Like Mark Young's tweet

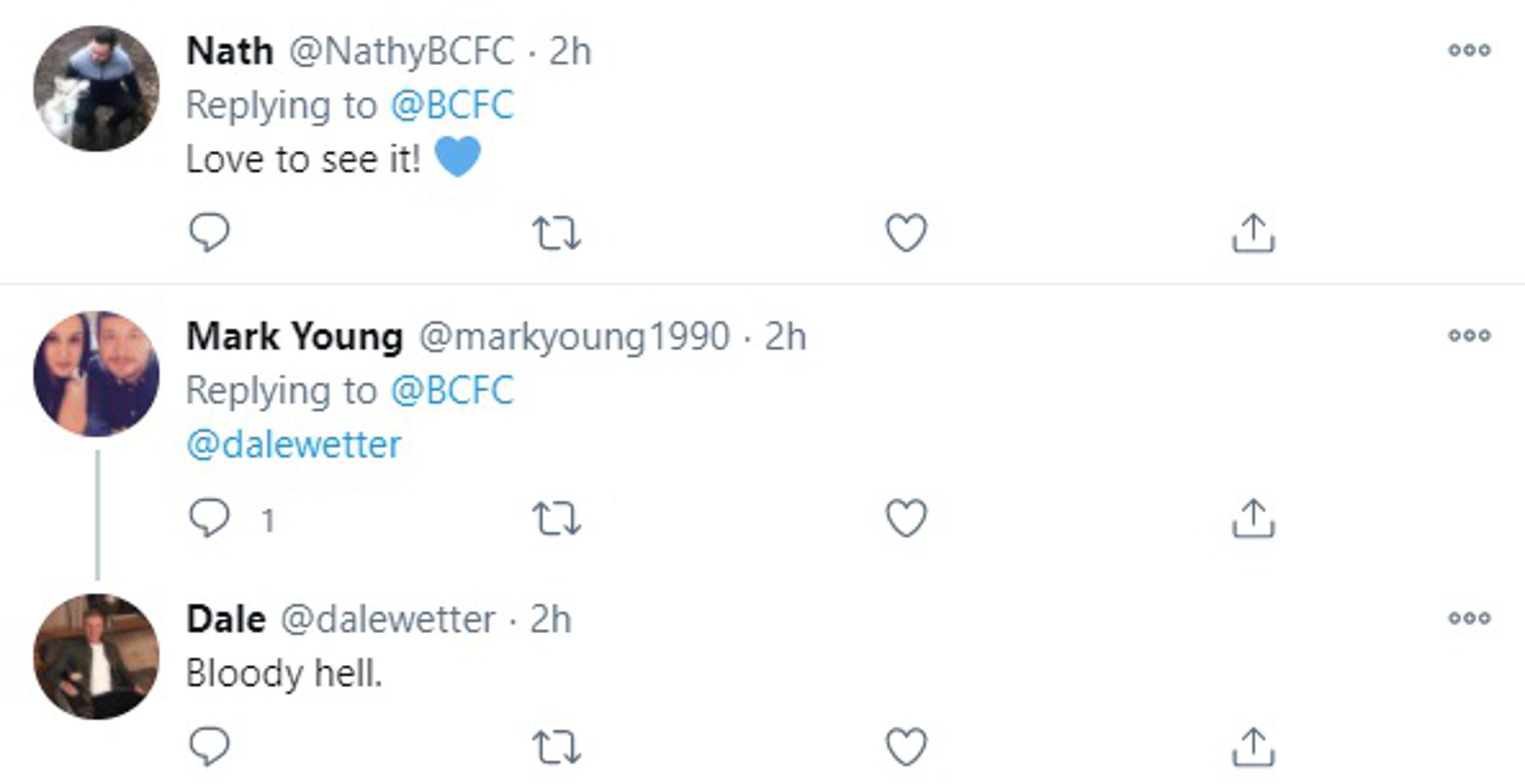pos(906,518)
